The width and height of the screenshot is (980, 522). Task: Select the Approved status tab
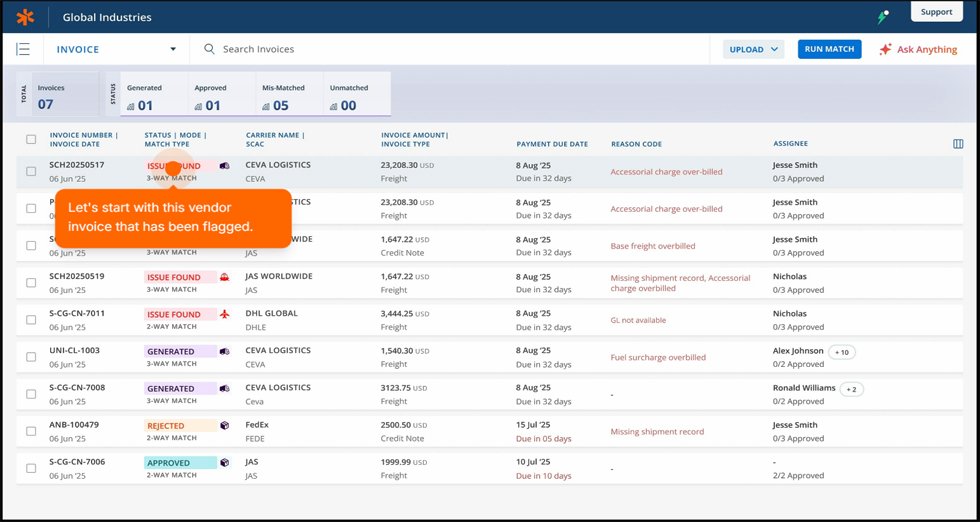[221, 96]
